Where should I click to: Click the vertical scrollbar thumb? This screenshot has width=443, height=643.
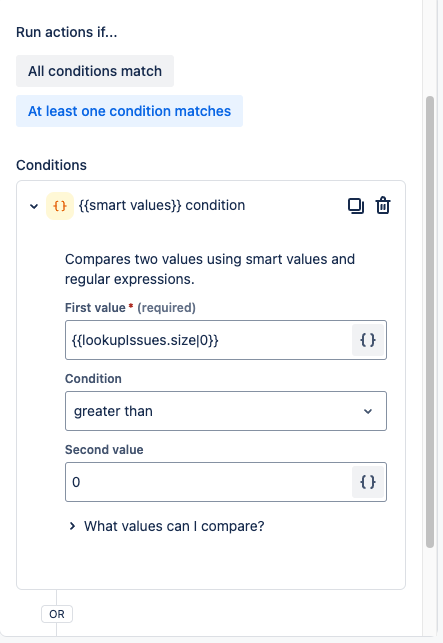pyautogui.click(x=430, y=322)
